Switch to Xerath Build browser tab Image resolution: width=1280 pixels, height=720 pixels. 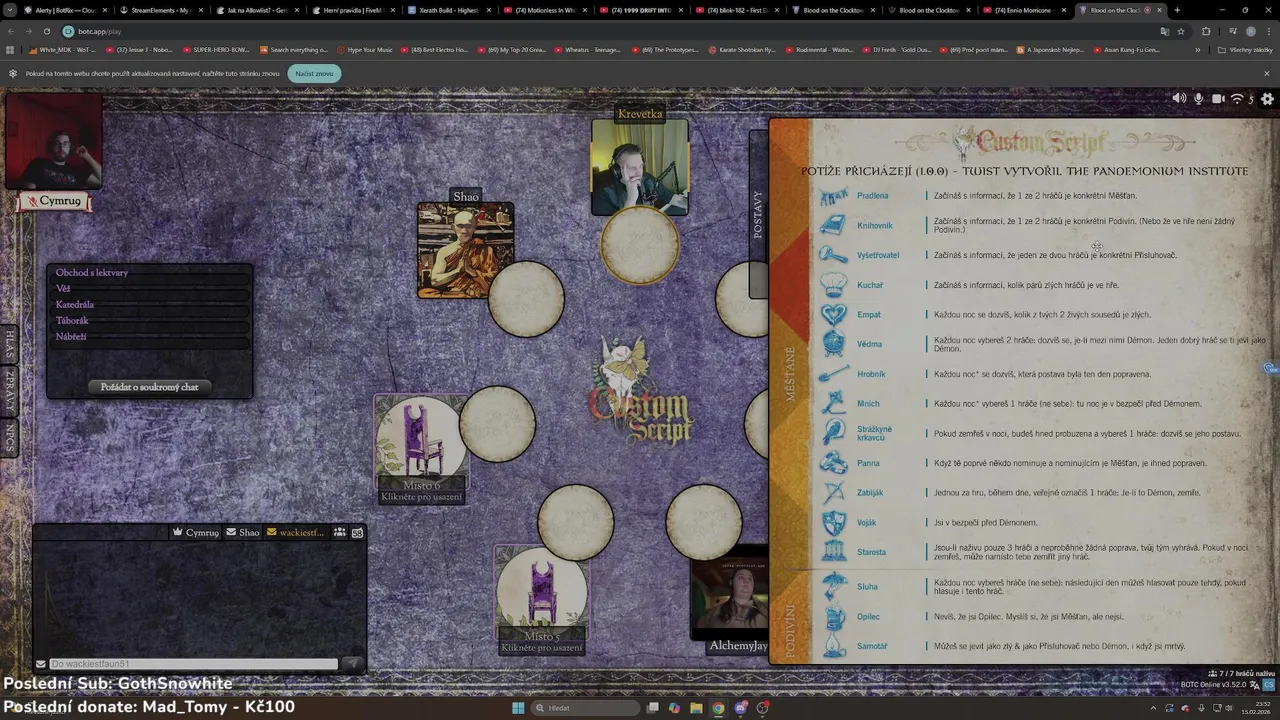(448, 10)
